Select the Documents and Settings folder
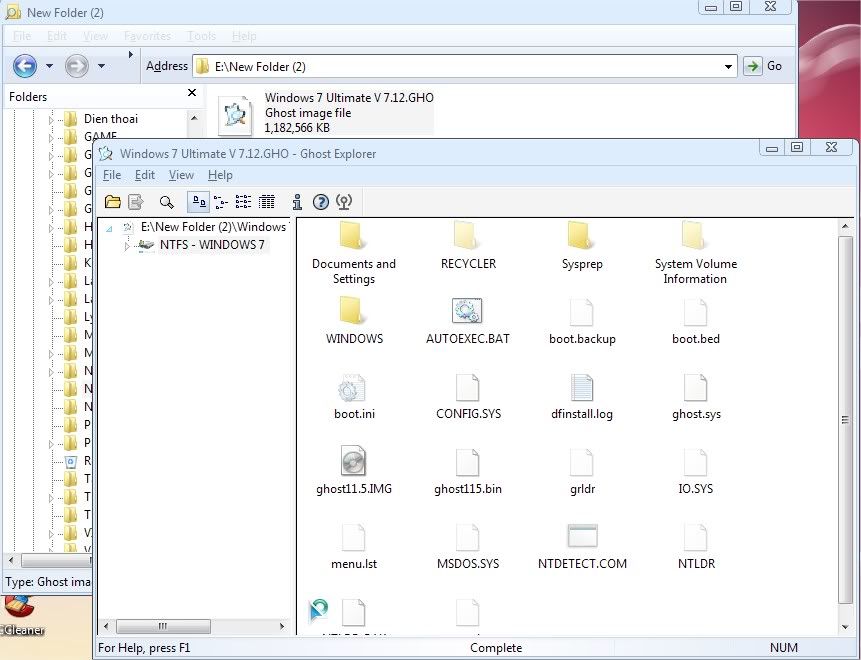This screenshot has width=861, height=660. pyautogui.click(x=354, y=252)
